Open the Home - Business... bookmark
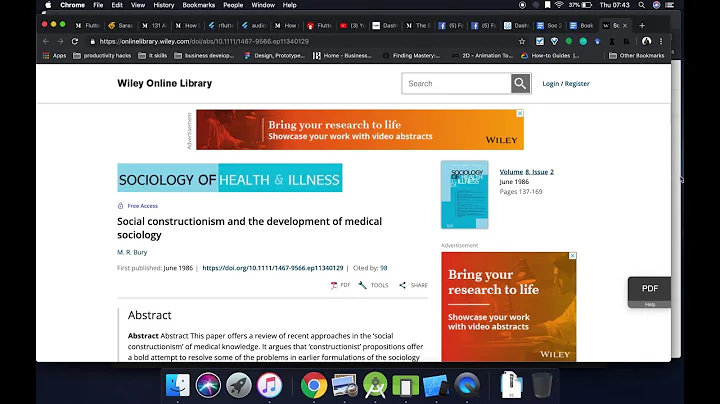720x404 pixels. [342, 56]
